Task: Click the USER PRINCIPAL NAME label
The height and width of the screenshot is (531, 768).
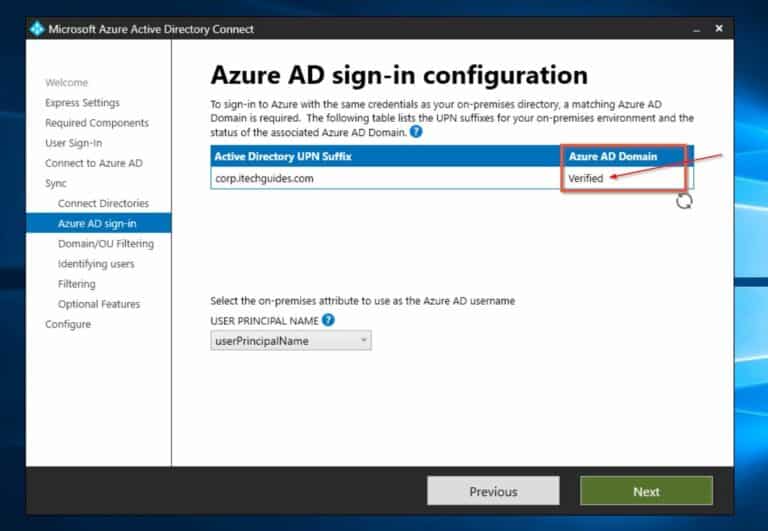Action: point(264,321)
